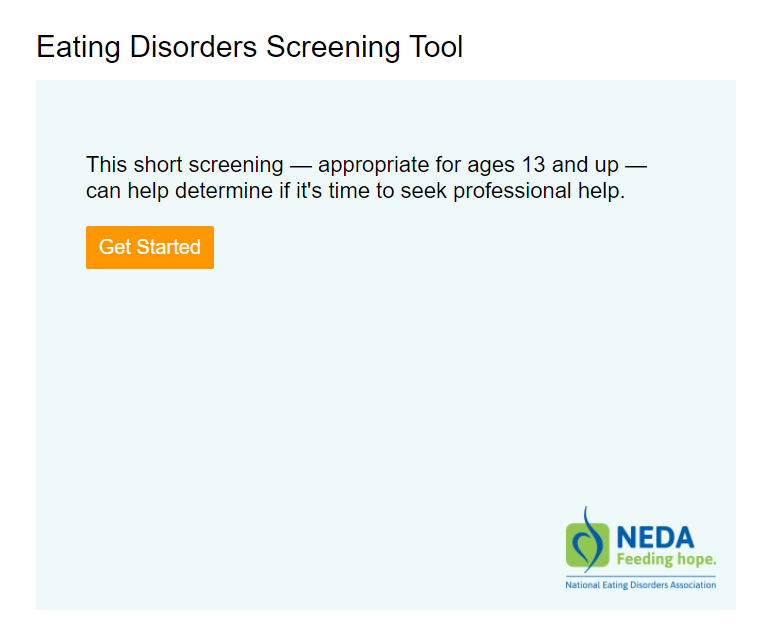
Task: Click the word "Screening" in the page title
Action: pyautogui.click(x=333, y=47)
